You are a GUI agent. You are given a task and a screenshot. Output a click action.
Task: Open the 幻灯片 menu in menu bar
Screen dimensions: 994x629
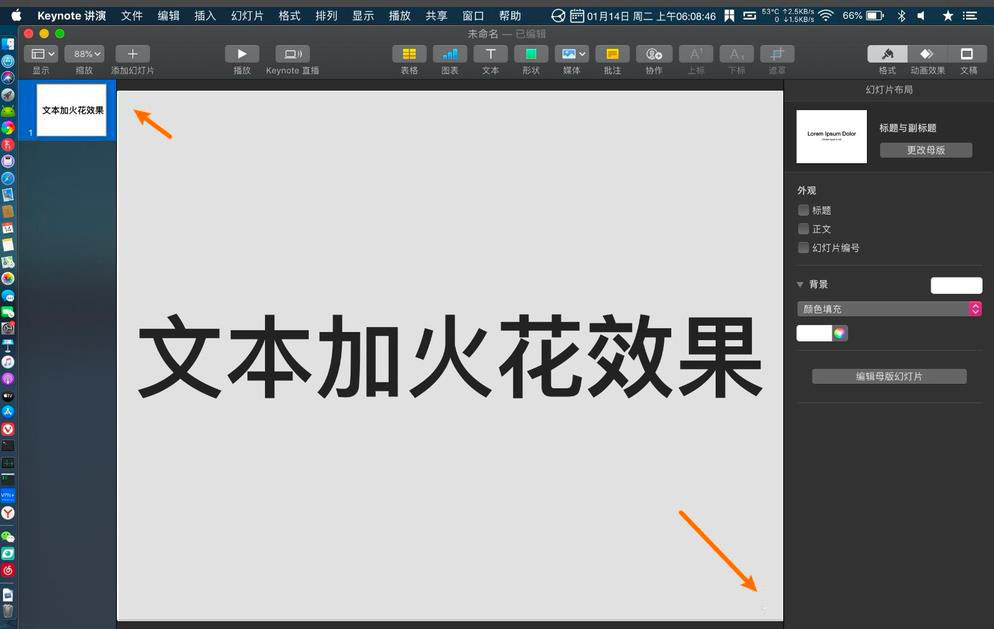tap(247, 15)
